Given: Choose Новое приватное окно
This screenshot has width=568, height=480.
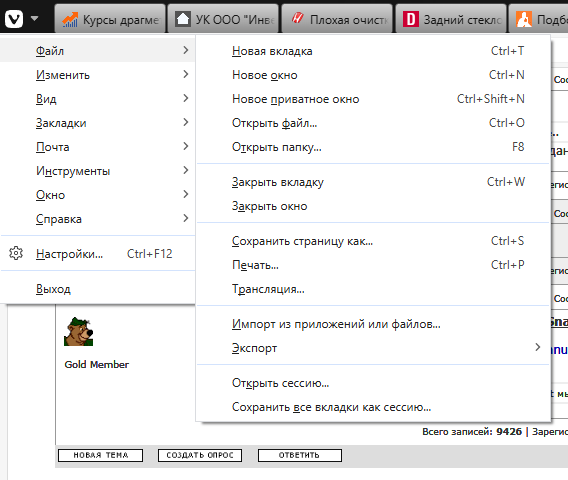Looking at the screenshot, I should coord(373,99).
